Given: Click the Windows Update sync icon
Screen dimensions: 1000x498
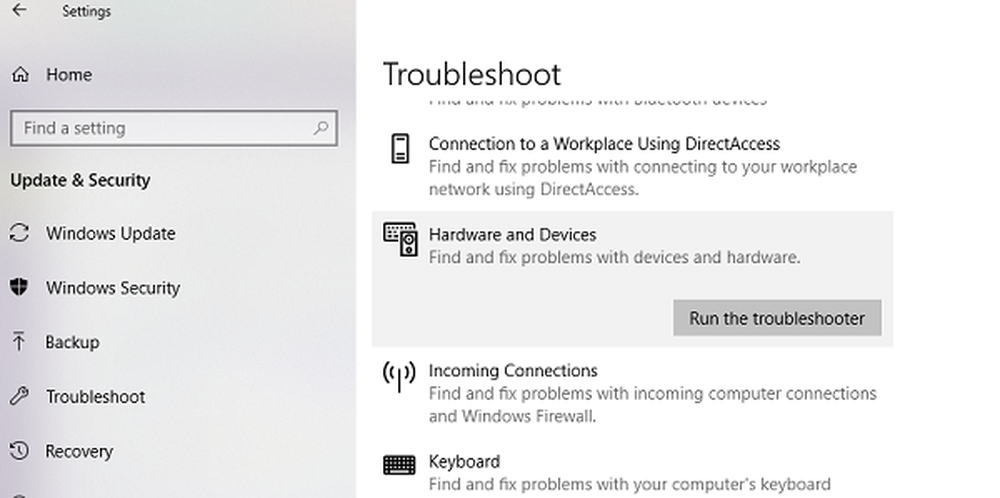Looking at the screenshot, I should click(19, 234).
